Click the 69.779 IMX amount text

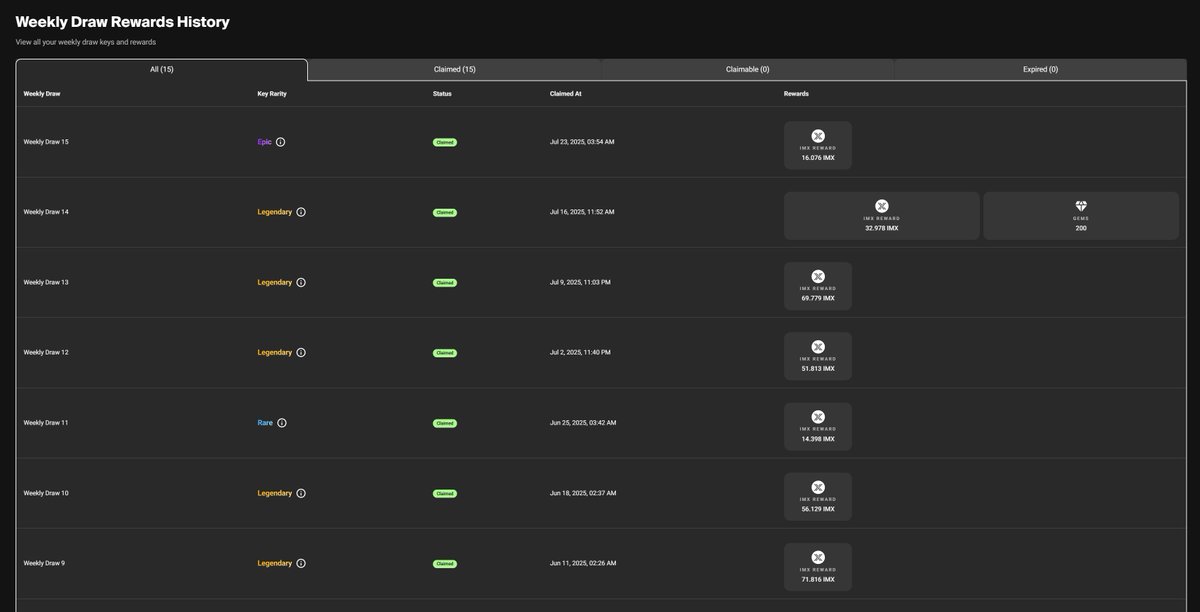click(818, 298)
